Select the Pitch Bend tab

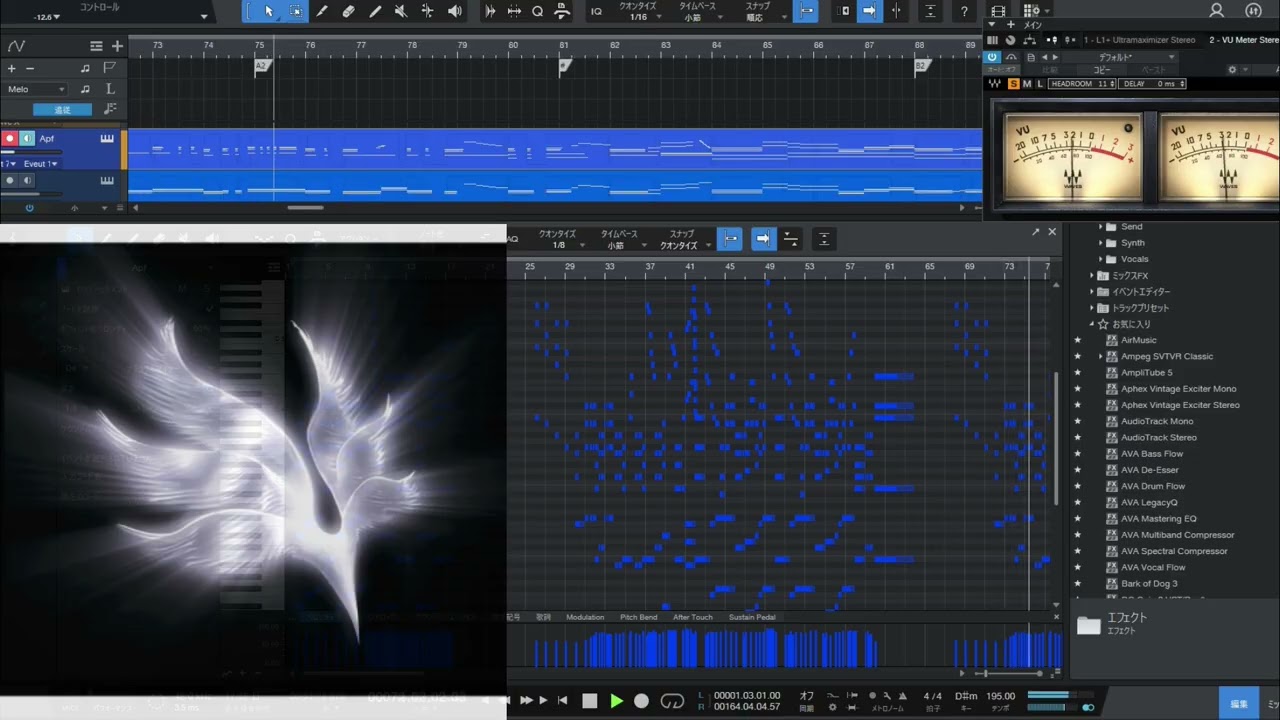click(x=639, y=617)
